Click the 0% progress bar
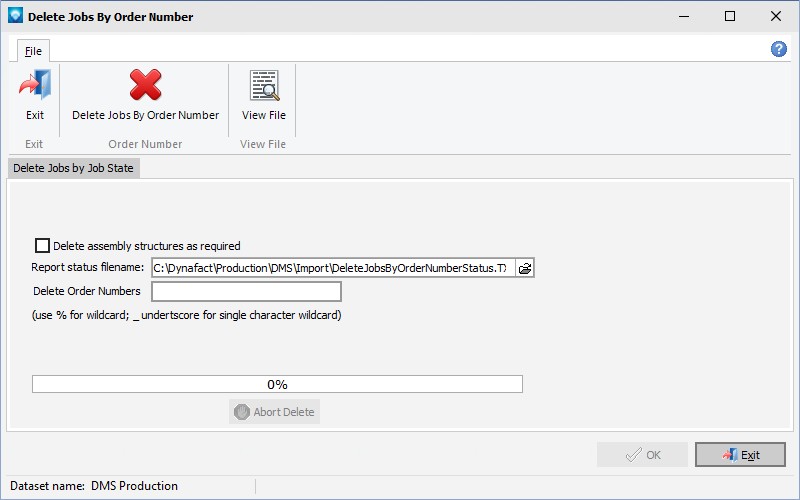This screenshot has height=500, width=800. click(x=277, y=384)
